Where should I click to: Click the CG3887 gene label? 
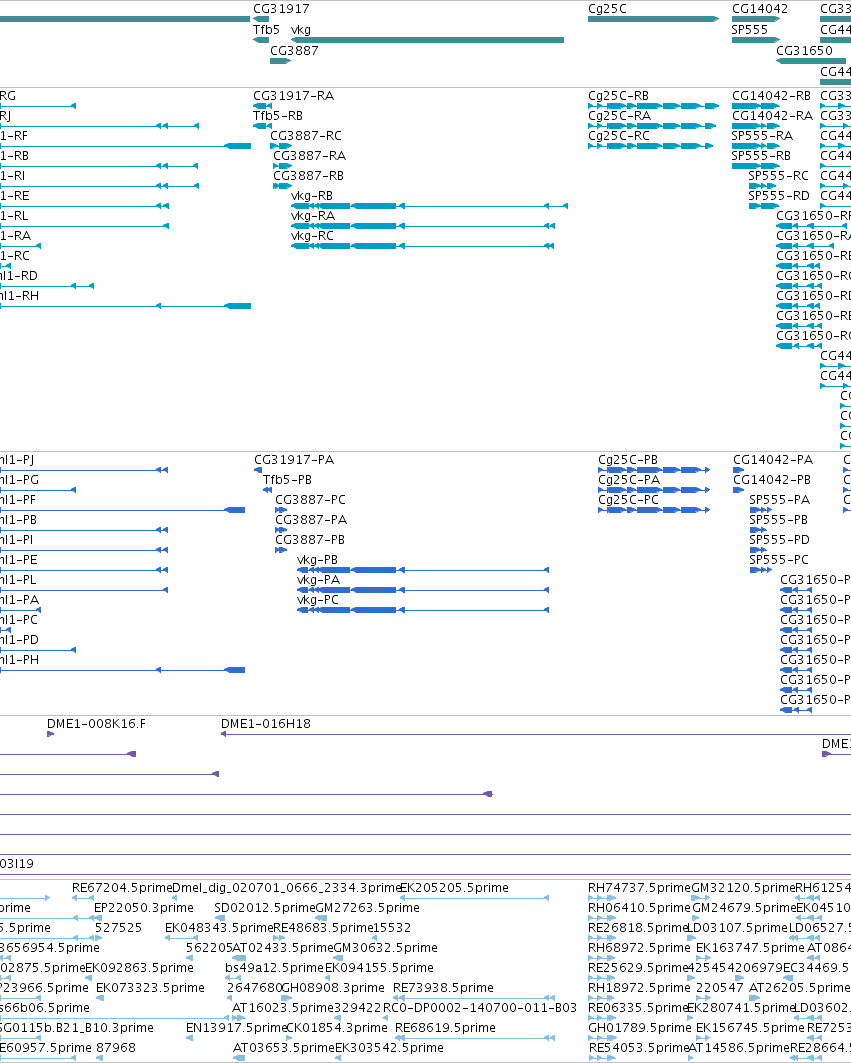294,51
